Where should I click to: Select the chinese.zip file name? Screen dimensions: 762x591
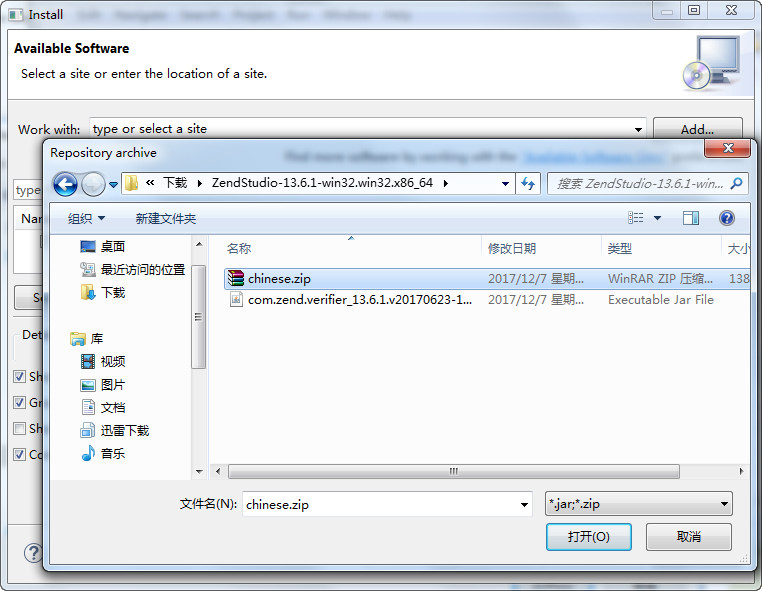(279, 278)
